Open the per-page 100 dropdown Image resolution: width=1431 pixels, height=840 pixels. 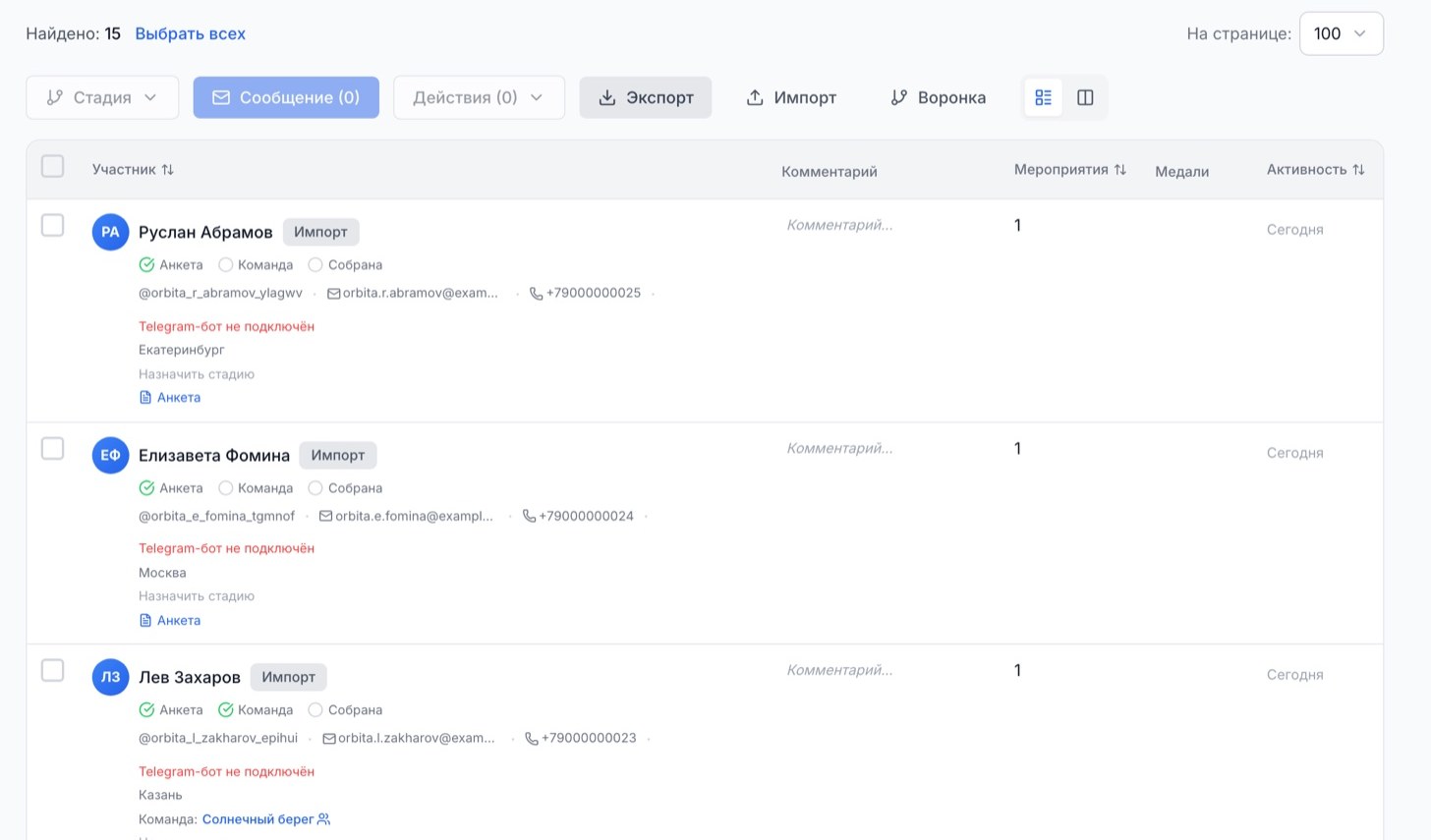1341,33
